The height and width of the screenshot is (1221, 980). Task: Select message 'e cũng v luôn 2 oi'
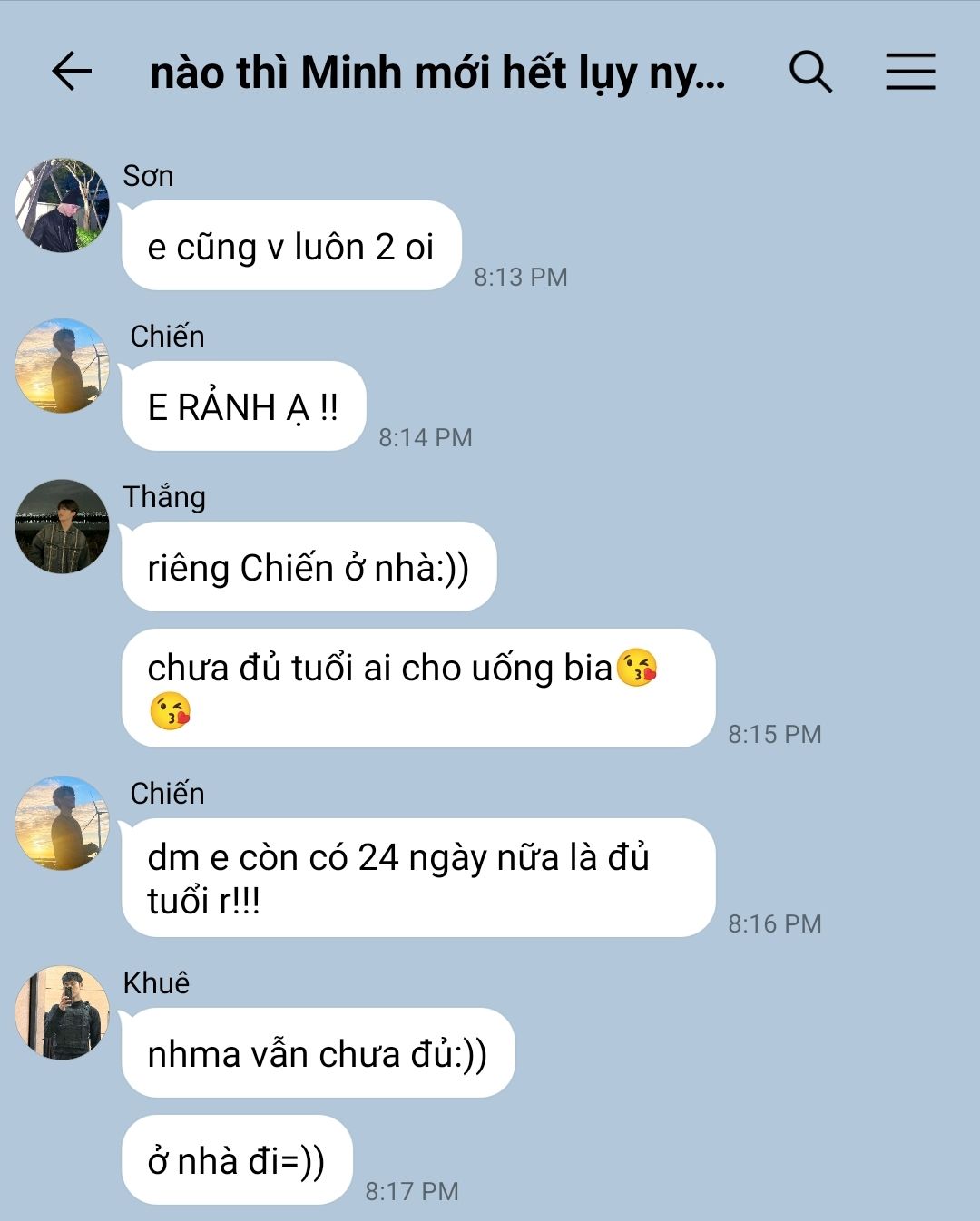[291, 246]
